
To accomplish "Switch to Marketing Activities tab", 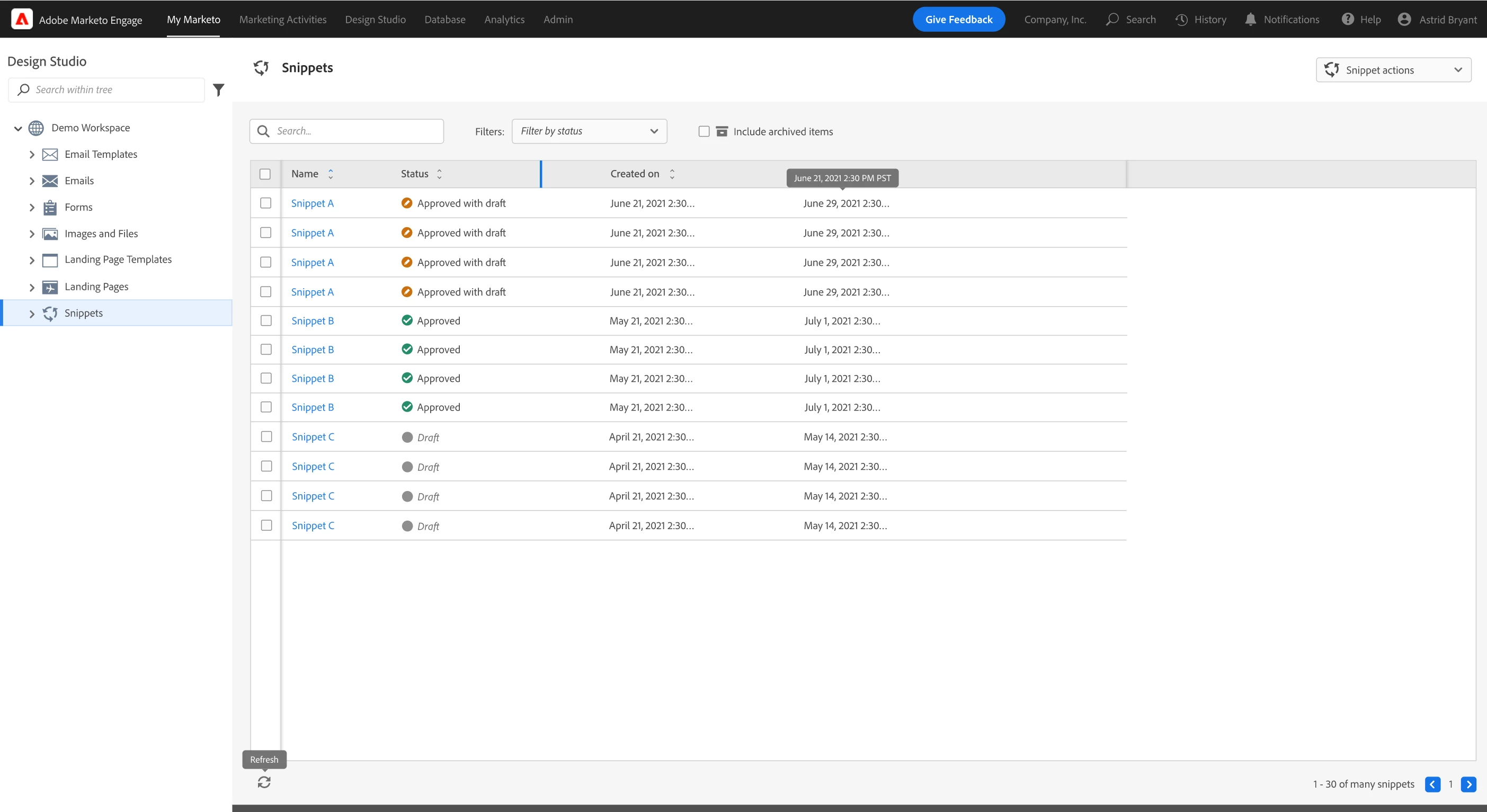I will pos(282,20).
